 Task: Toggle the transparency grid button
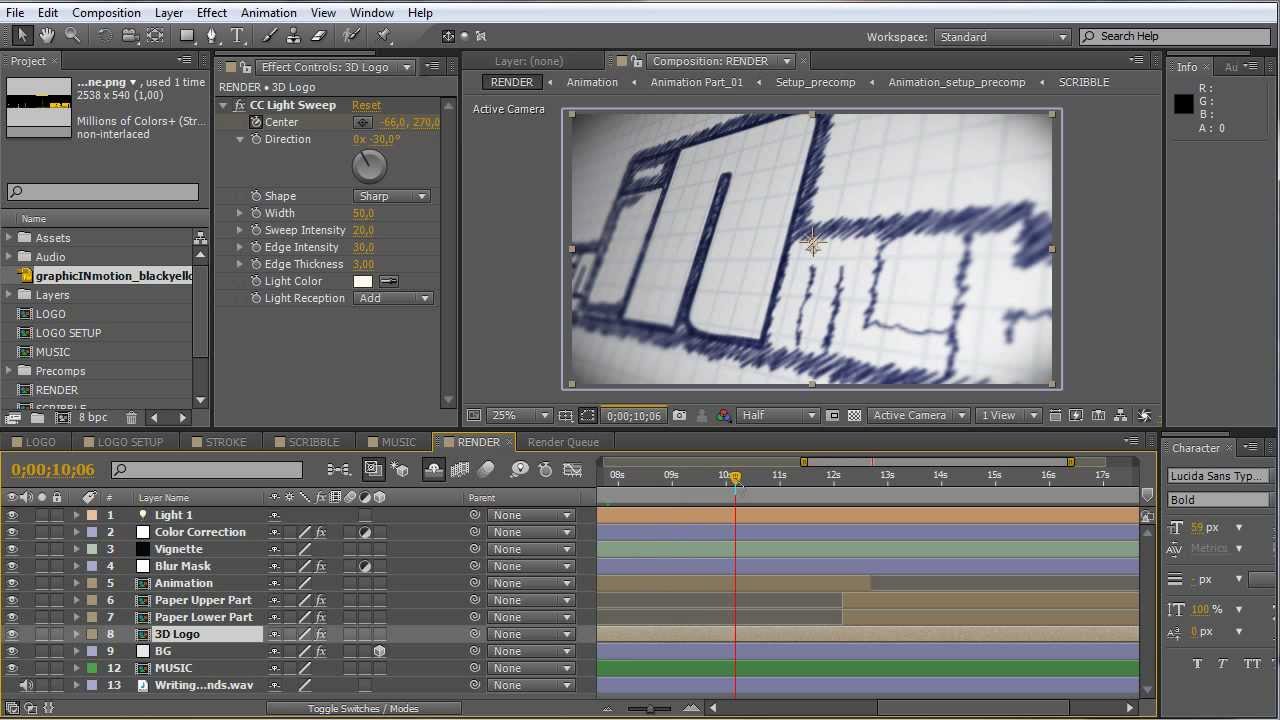click(x=854, y=415)
